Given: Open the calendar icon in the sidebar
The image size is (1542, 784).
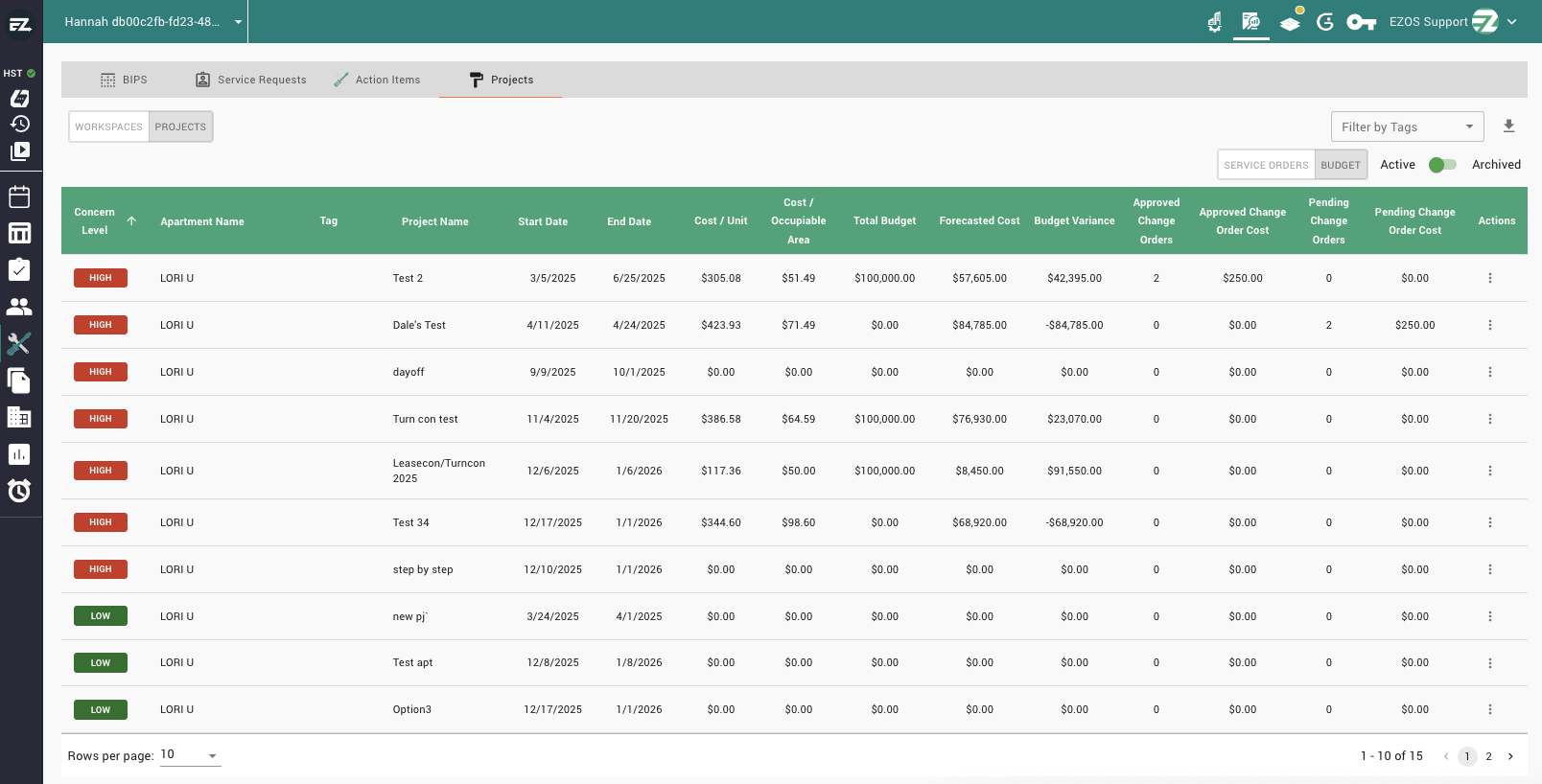Looking at the screenshot, I should pyautogui.click(x=19, y=196).
